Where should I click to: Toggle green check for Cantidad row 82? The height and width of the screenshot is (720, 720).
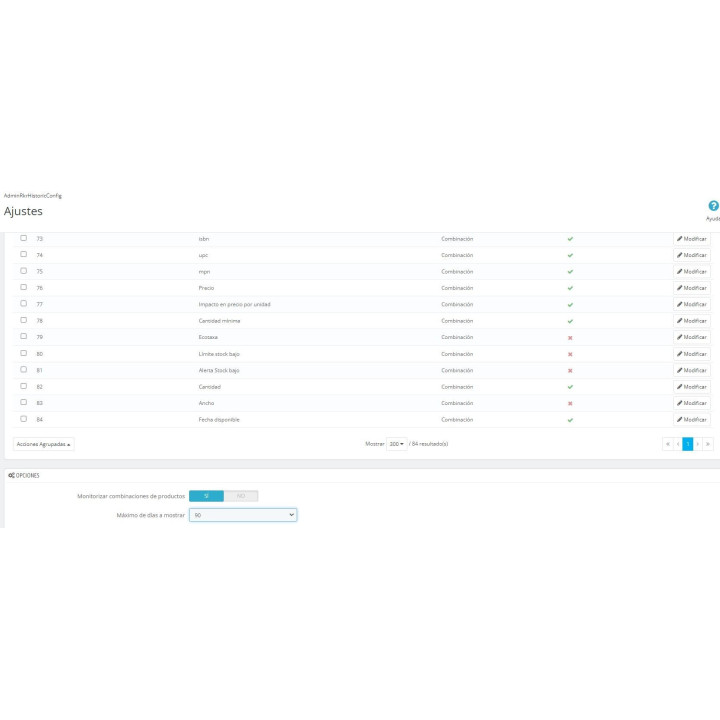coord(570,387)
